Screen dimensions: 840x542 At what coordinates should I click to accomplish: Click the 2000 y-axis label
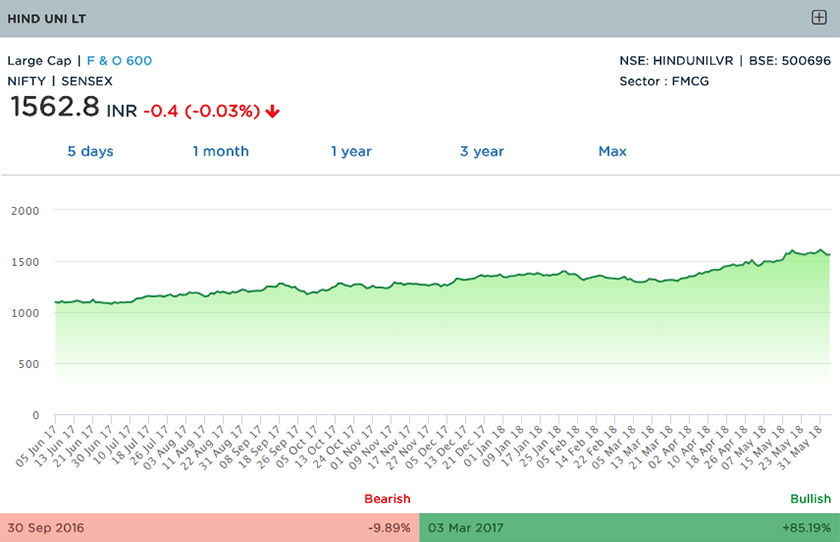[x=25, y=211]
